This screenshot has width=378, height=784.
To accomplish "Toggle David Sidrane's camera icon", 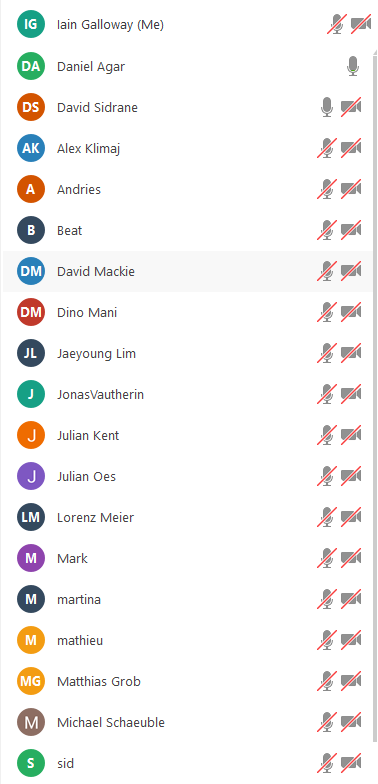I will pyautogui.click(x=351, y=108).
